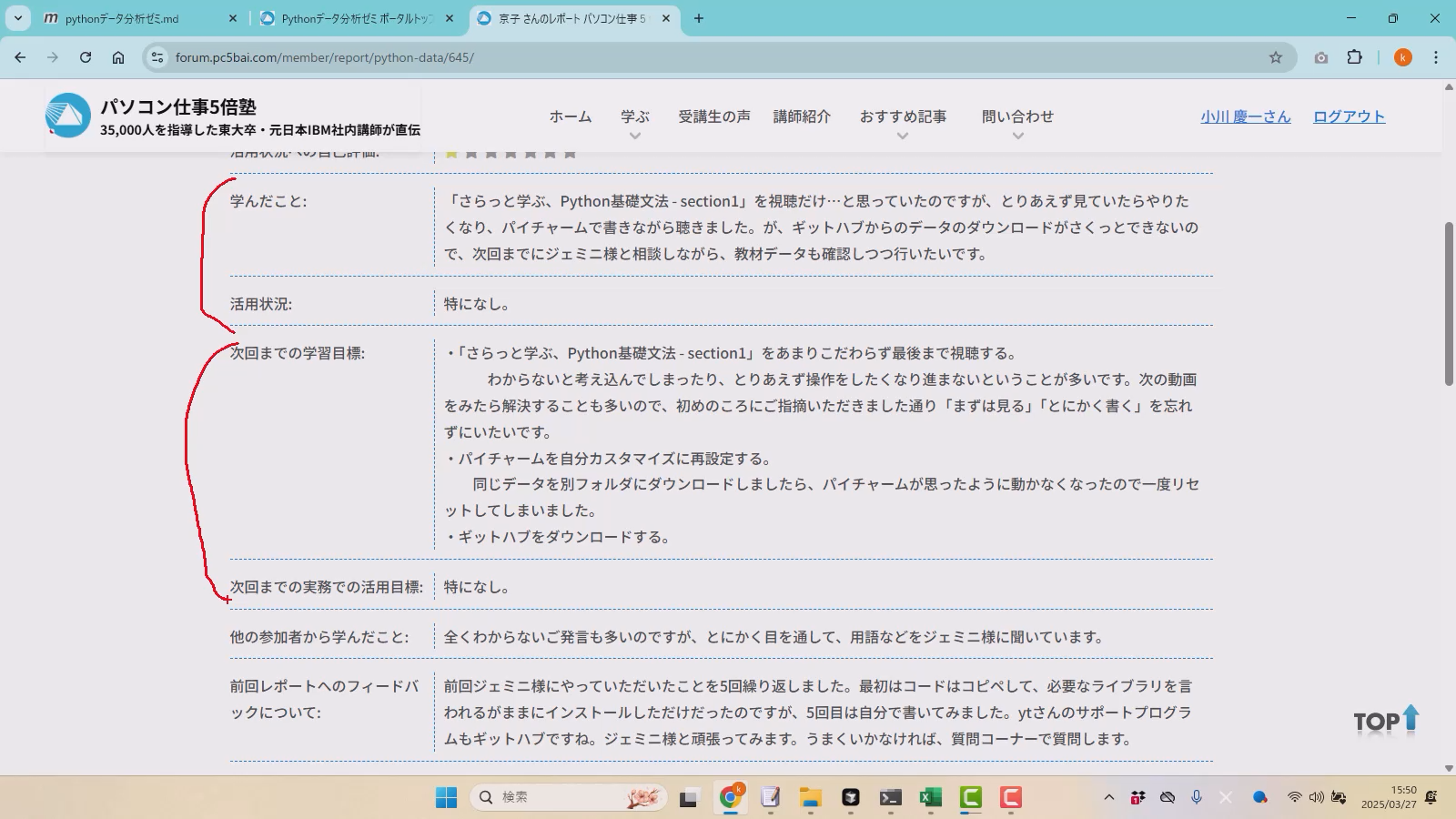Click the パソコン仕事5倍塾 site logo
1456x819 pixels.
pyautogui.click(x=68, y=116)
